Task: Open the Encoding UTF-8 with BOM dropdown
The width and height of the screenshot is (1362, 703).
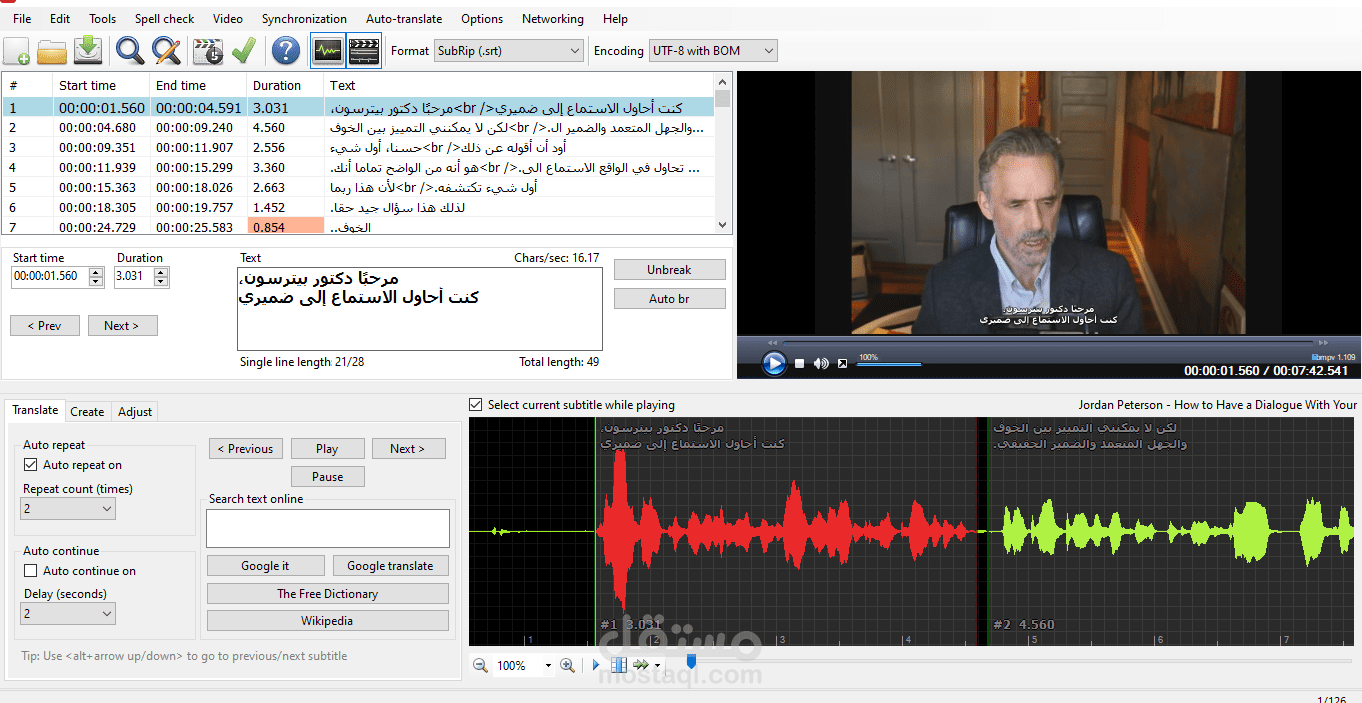Action: 713,50
